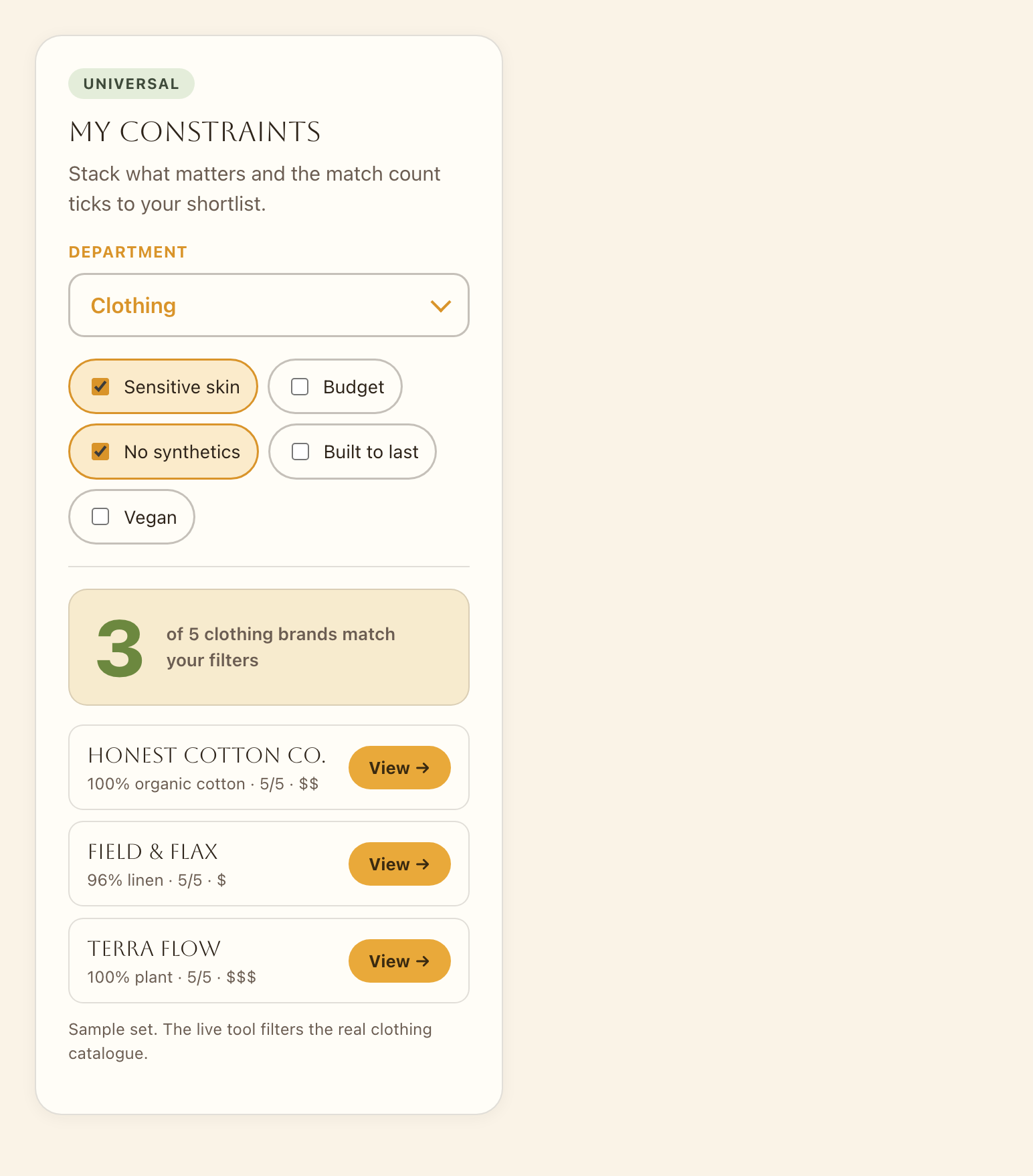This screenshot has width=1033, height=1176.
Task: Tick the Built to last checkbox
Action: point(300,452)
